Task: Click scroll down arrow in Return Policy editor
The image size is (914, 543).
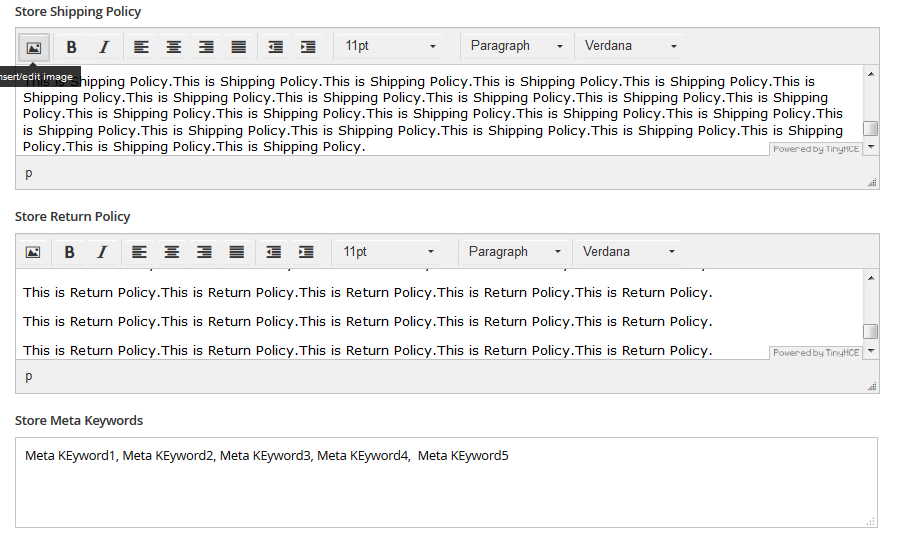Action: (x=871, y=351)
